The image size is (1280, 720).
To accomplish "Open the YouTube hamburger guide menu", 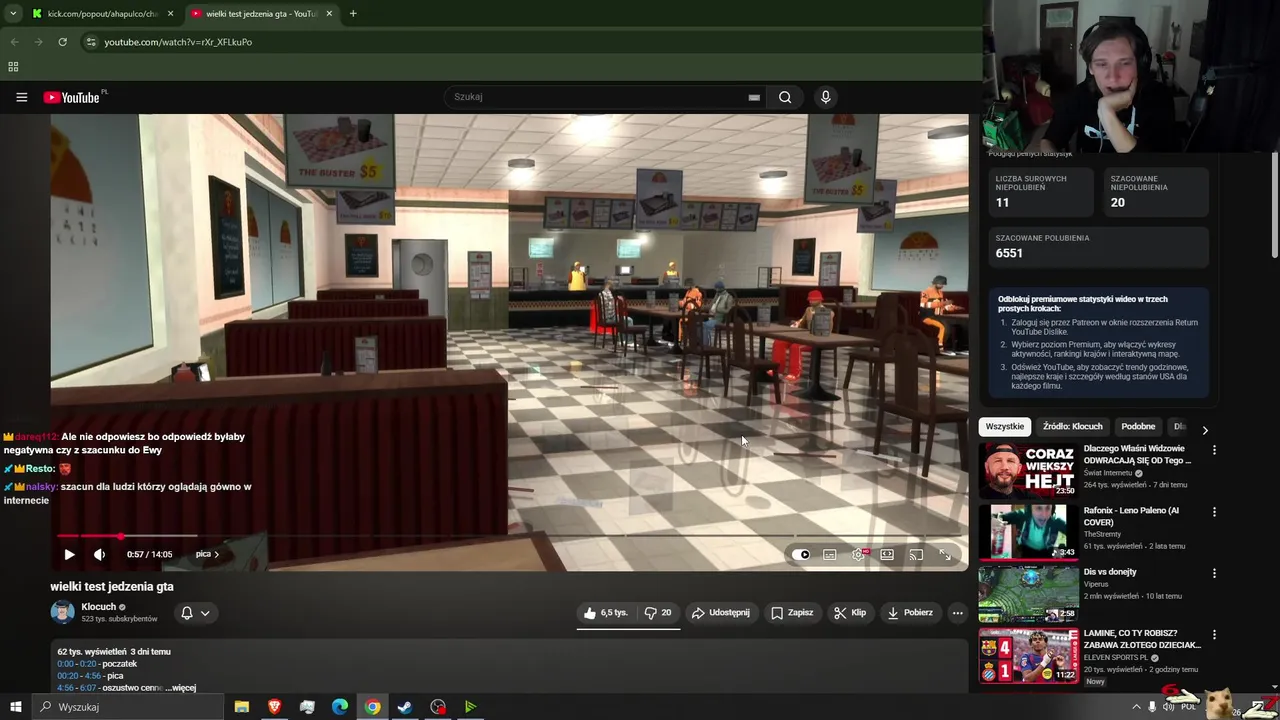I will click(x=21, y=97).
